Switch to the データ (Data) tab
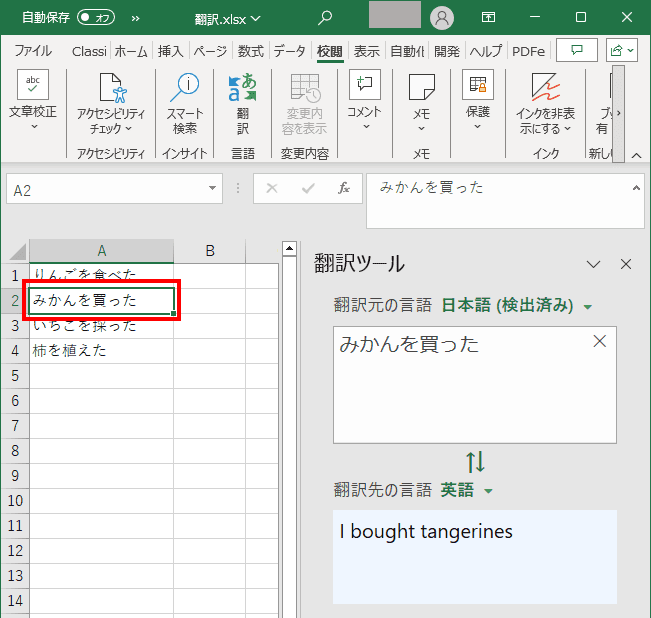Viewport: 651px width, 618px height. pos(289,51)
